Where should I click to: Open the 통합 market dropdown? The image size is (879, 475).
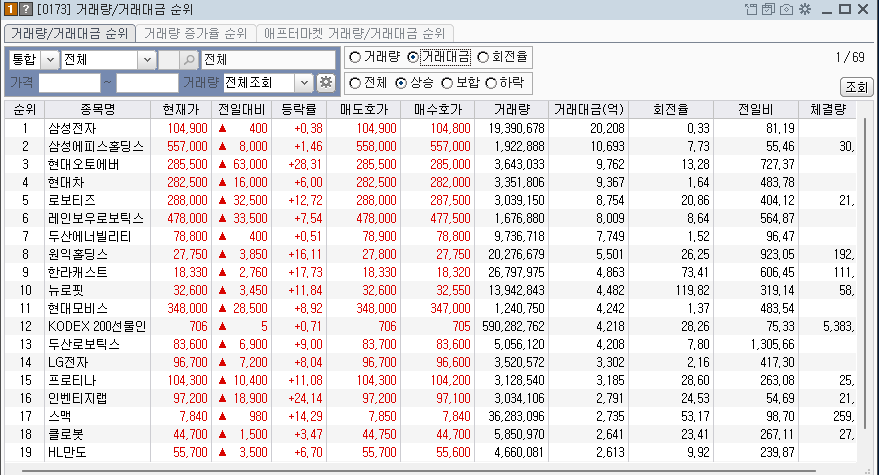tap(49, 59)
